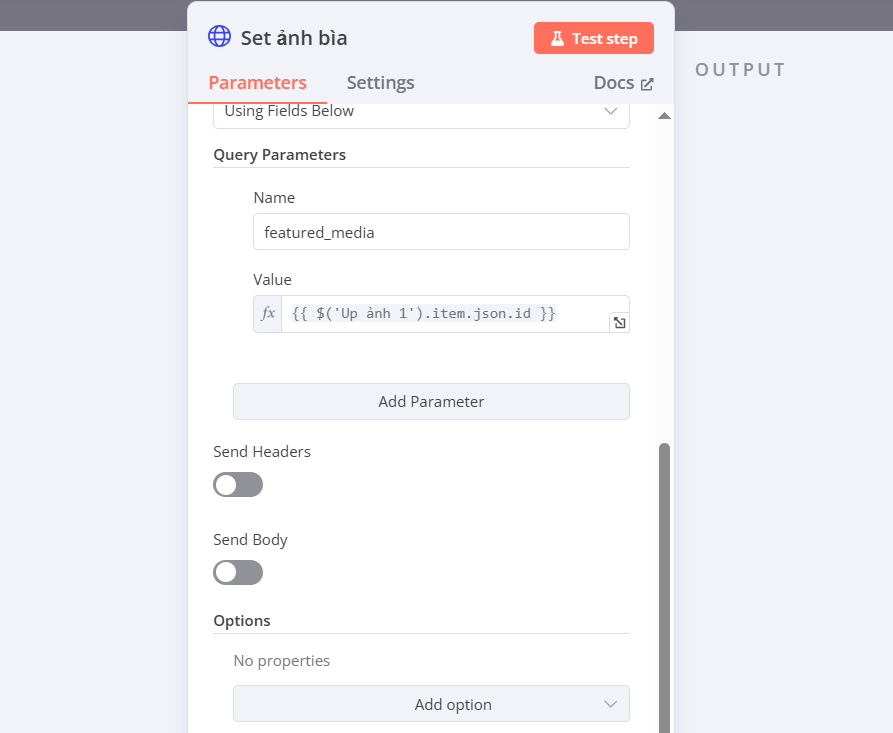The width and height of the screenshot is (893, 733).
Task: Open expanded expression editor icon
Action: click(x=619, y=323)
